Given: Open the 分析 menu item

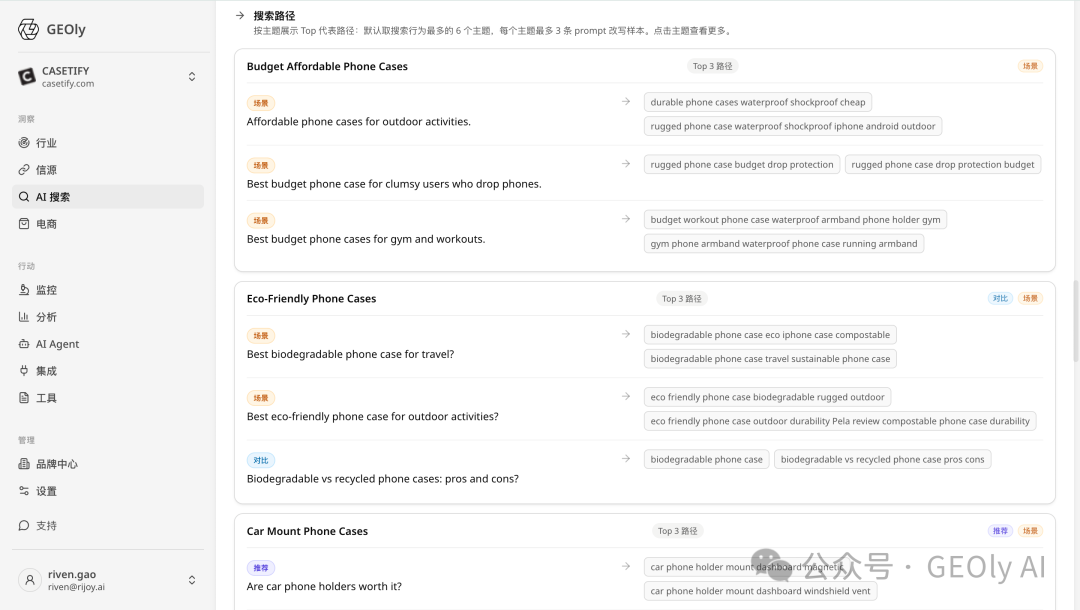Looking at the screenshot, I should click(x=108, y=317).
